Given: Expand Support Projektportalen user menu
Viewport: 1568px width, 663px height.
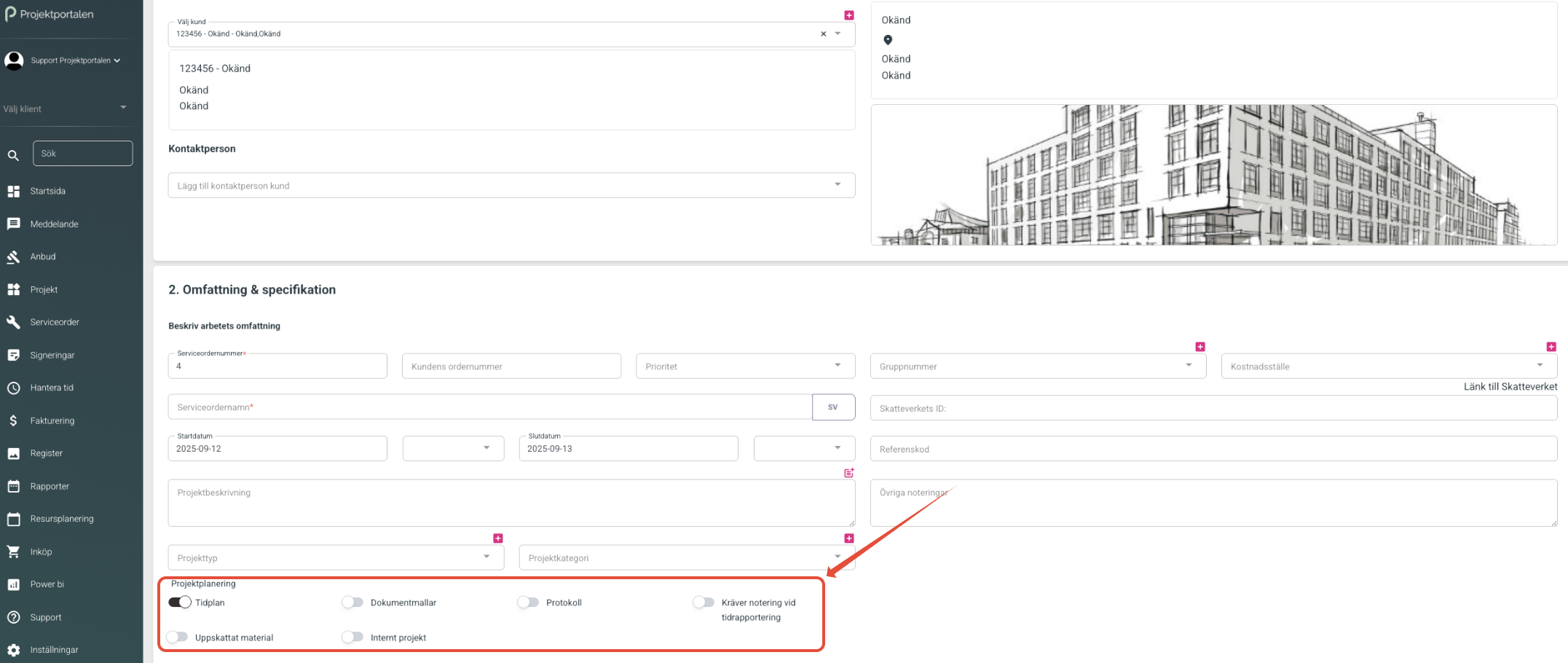Looking at the screenshot, I should [x=76, y=60].
